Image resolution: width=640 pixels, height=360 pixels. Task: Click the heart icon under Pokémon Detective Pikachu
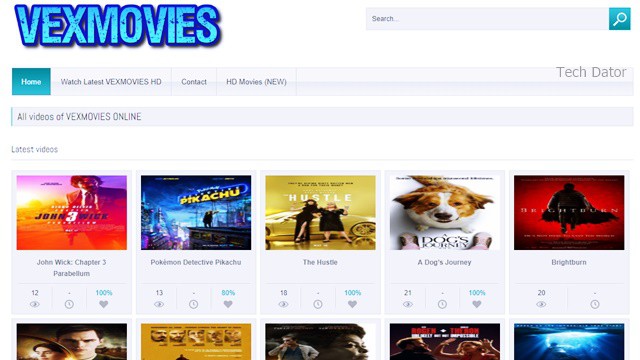click(228, 304)
